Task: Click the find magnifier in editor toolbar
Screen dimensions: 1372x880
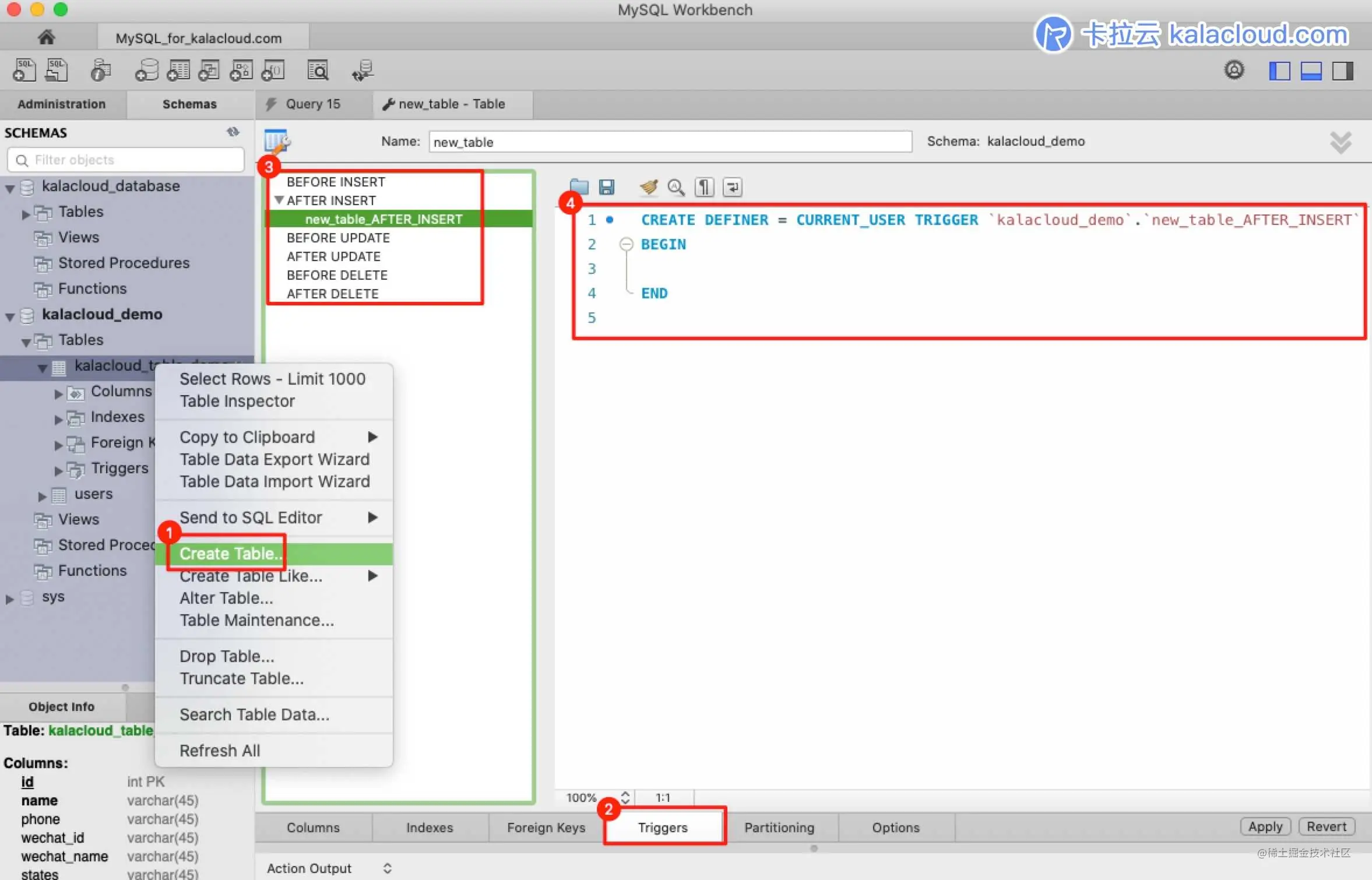Action: (x=676, y=186)
